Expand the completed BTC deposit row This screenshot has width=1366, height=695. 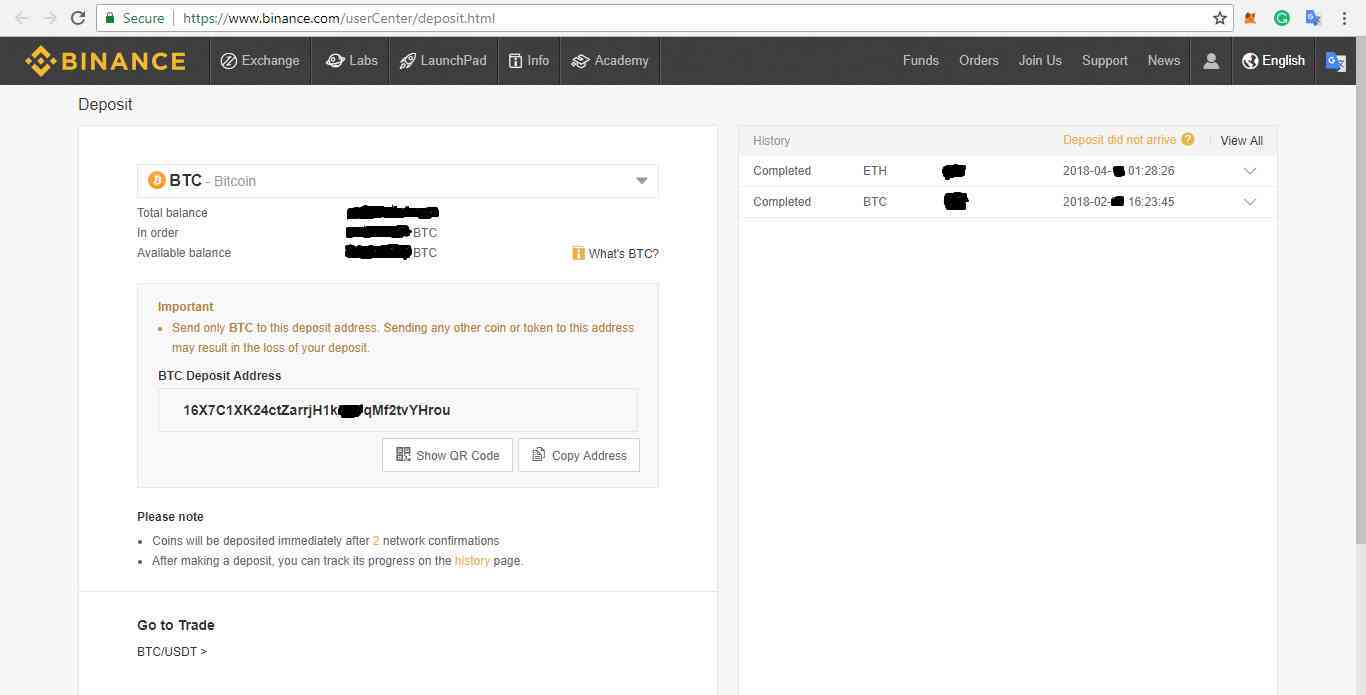point(1250,202)
